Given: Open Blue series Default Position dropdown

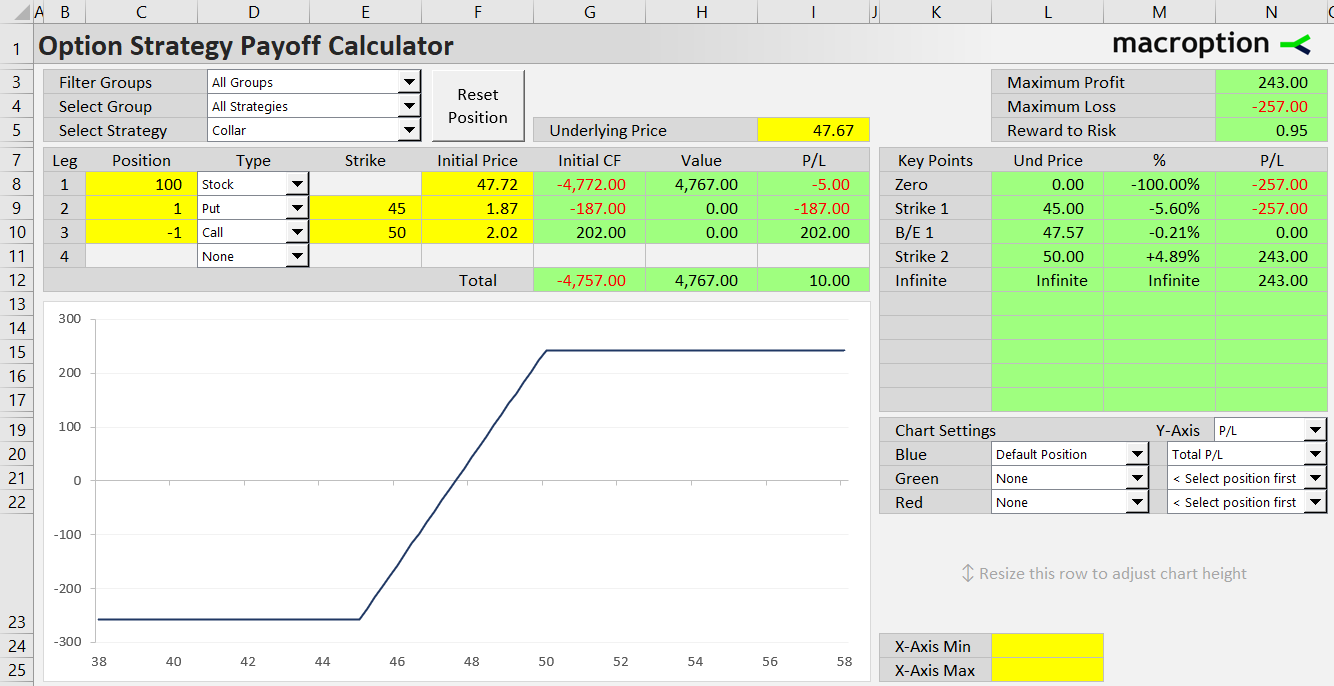Looking at the screenshot, I should [1137, 454].
